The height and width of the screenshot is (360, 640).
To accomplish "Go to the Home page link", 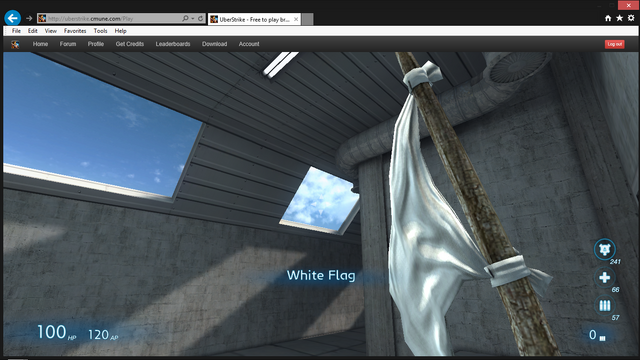I will tap(40, 44).
